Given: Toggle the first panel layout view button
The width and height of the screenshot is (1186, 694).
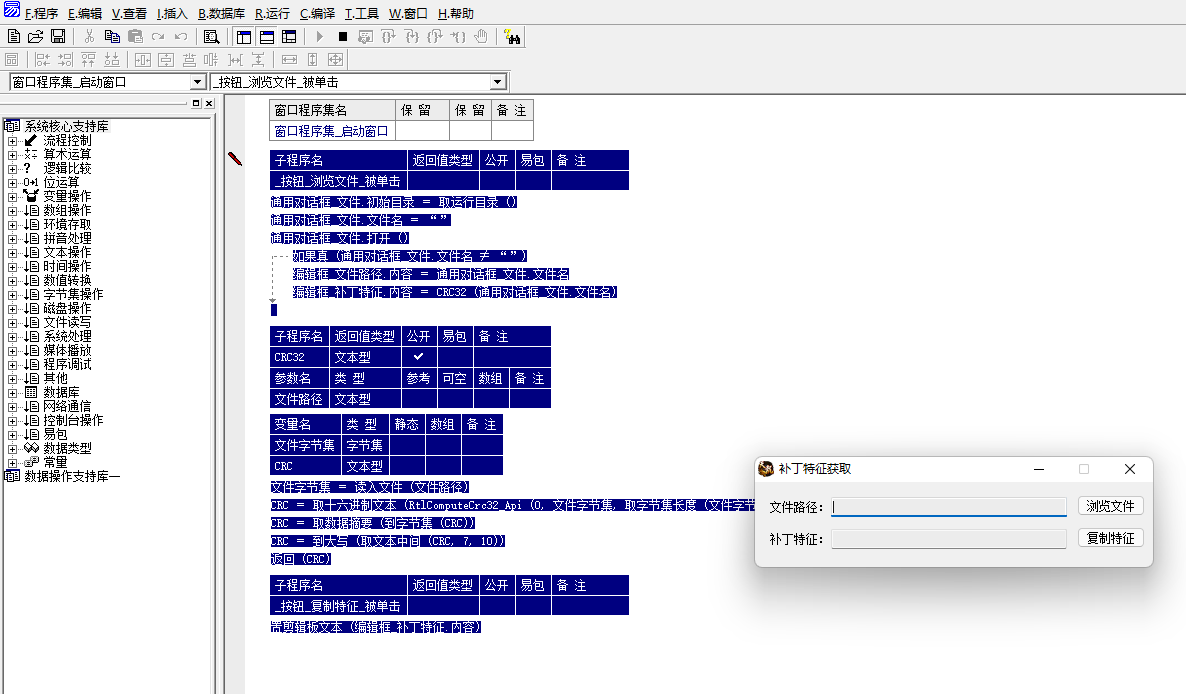Looking at the screenshot, I should [243, 37].
